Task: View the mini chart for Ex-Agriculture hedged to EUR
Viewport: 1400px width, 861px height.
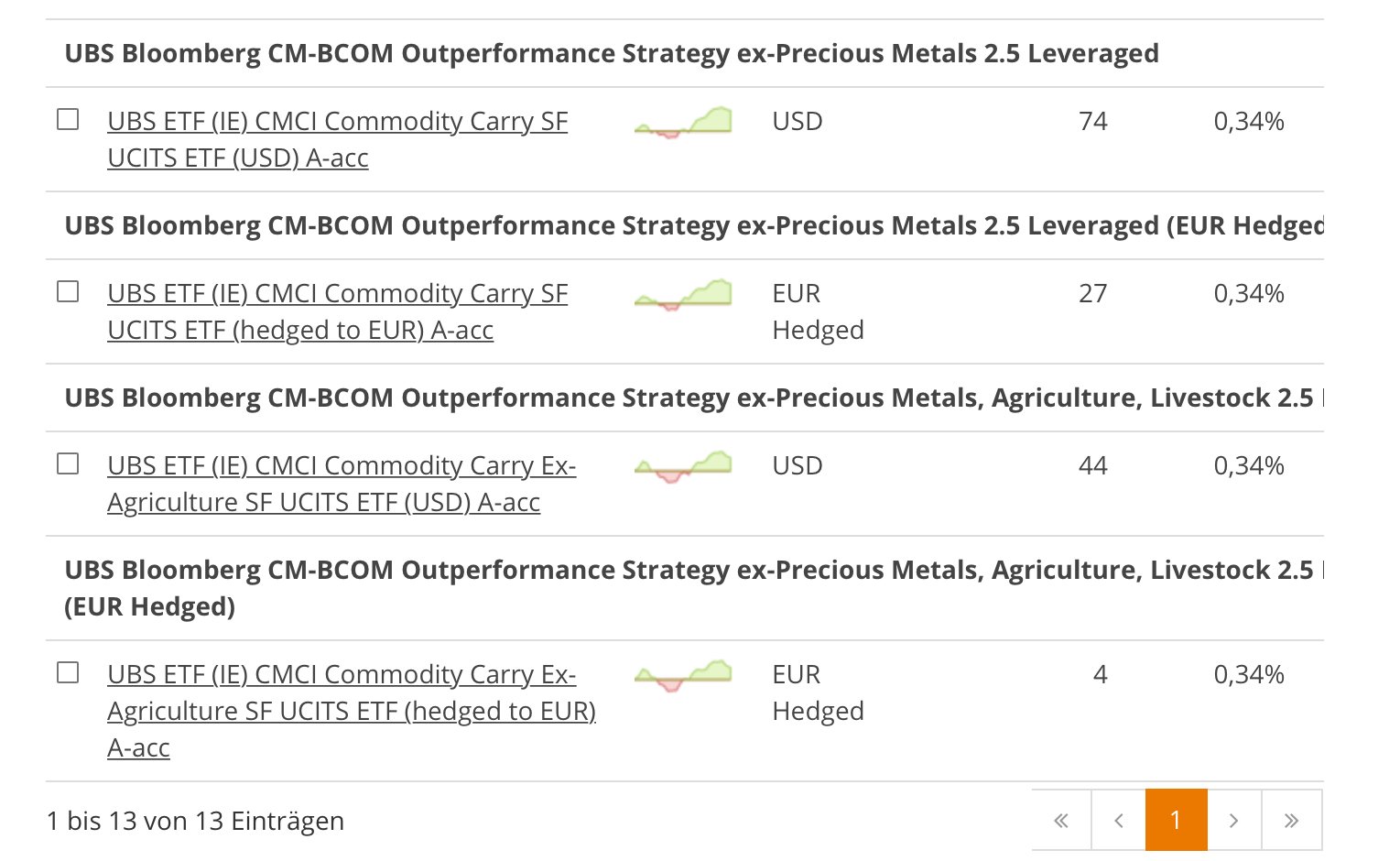Action: 683,675
